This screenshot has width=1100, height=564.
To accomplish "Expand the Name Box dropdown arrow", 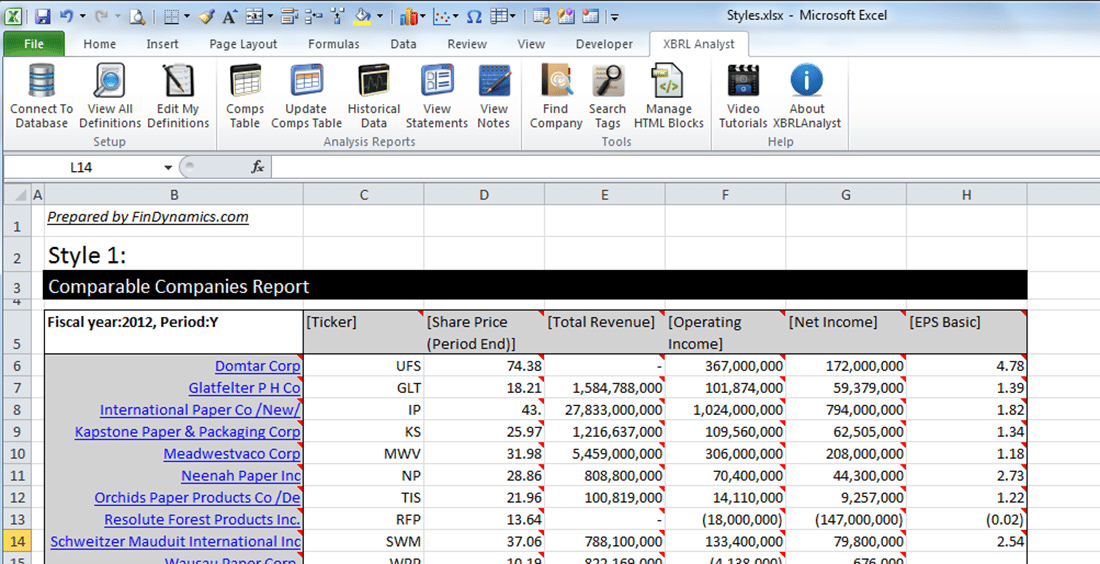I will pyautogui.click(x=168, y=168).
